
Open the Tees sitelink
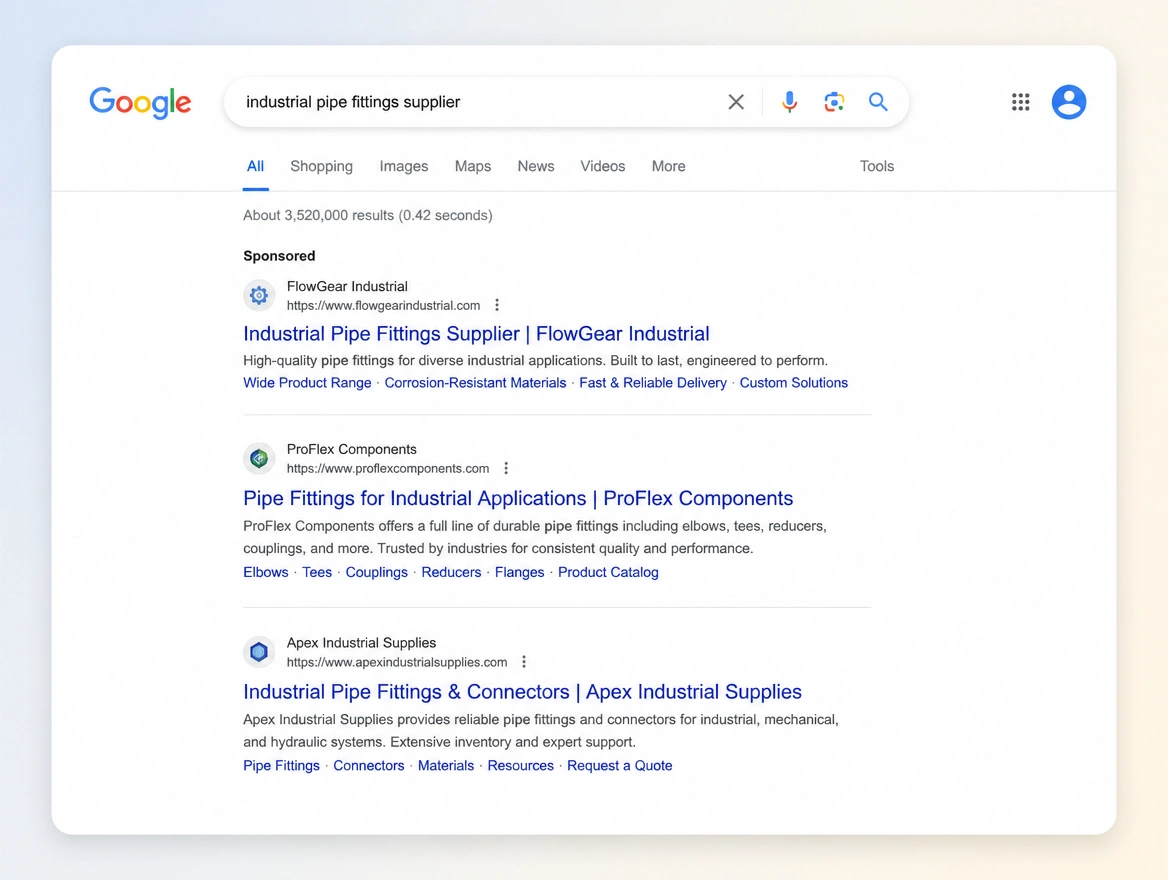tap(317, 572)
